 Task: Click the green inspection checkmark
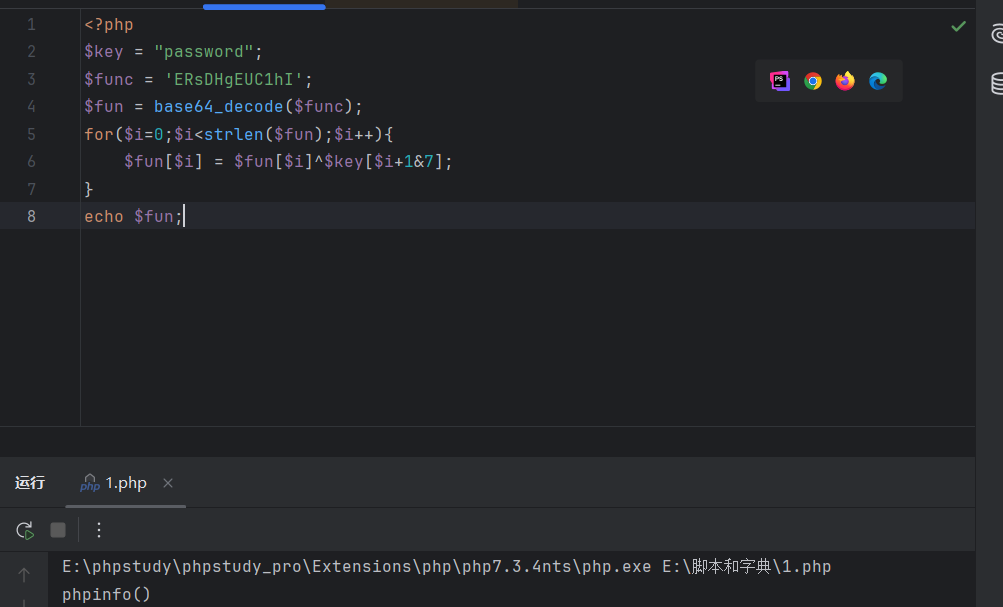958,26
